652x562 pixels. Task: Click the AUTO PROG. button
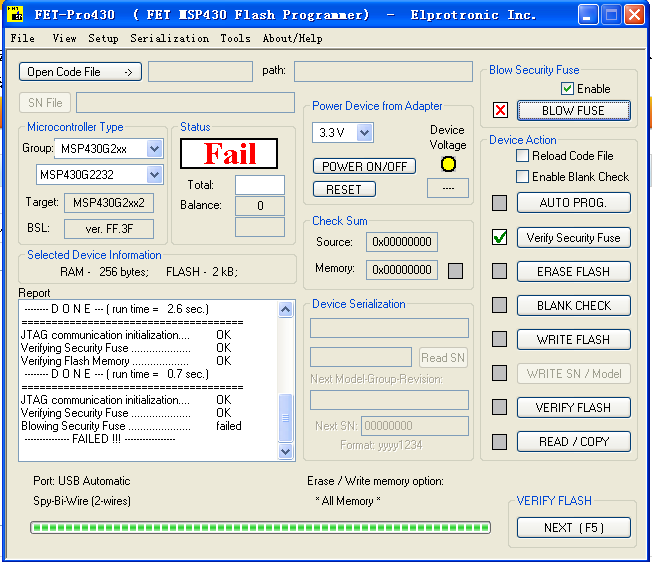573,203
